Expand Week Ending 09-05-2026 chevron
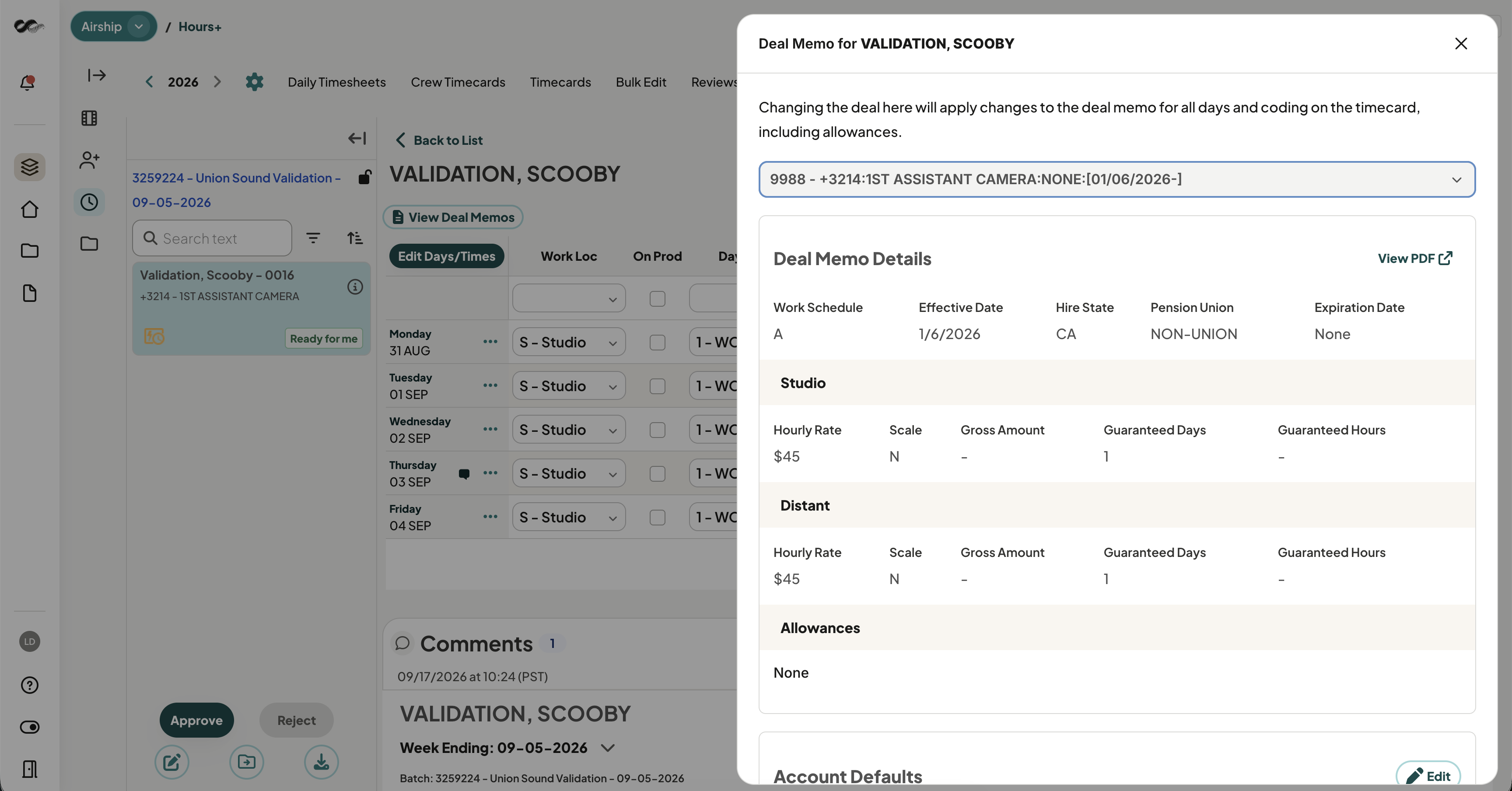 point(608,748)
